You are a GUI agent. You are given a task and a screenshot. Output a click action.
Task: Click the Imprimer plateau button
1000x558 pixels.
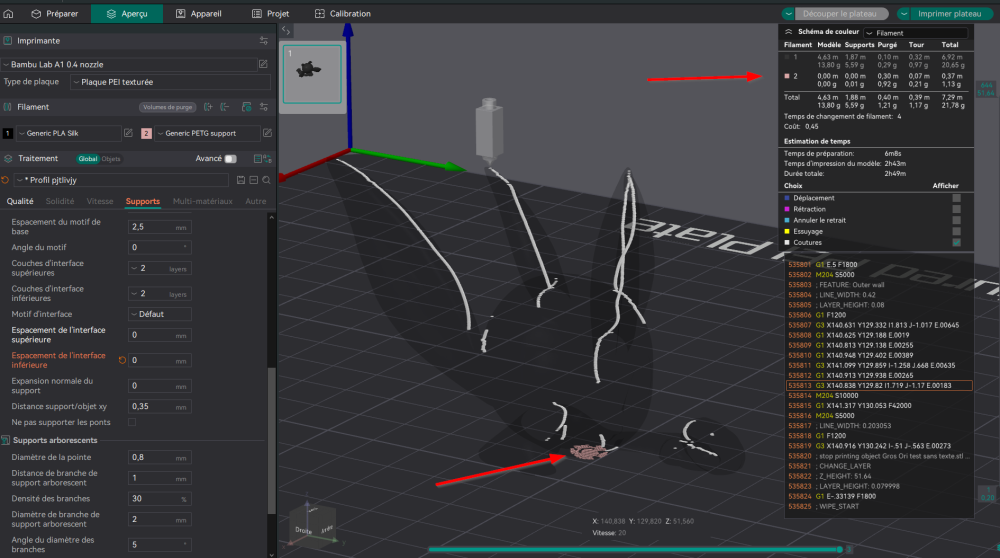pos(949,13)
